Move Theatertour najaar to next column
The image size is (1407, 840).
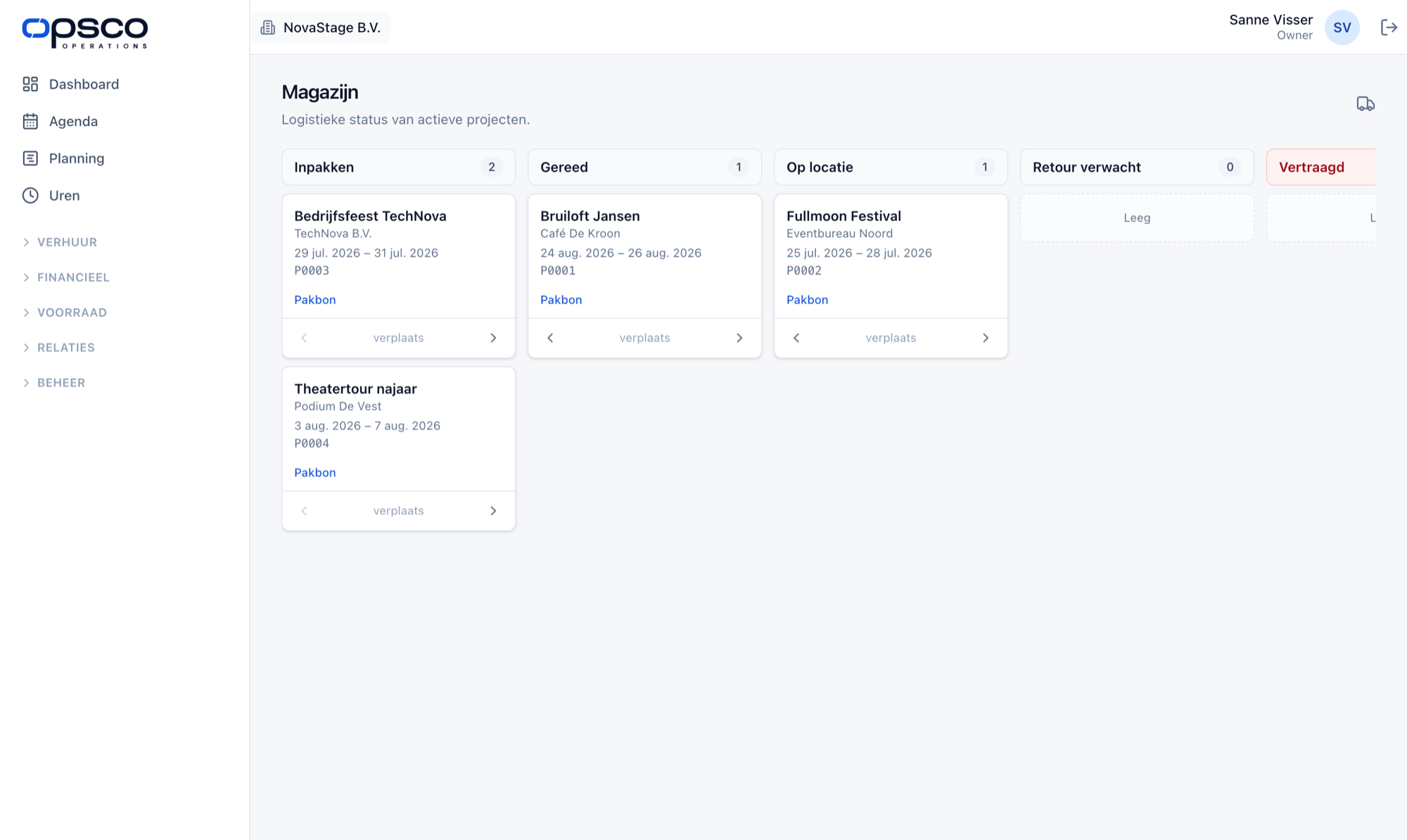point(493,511)
